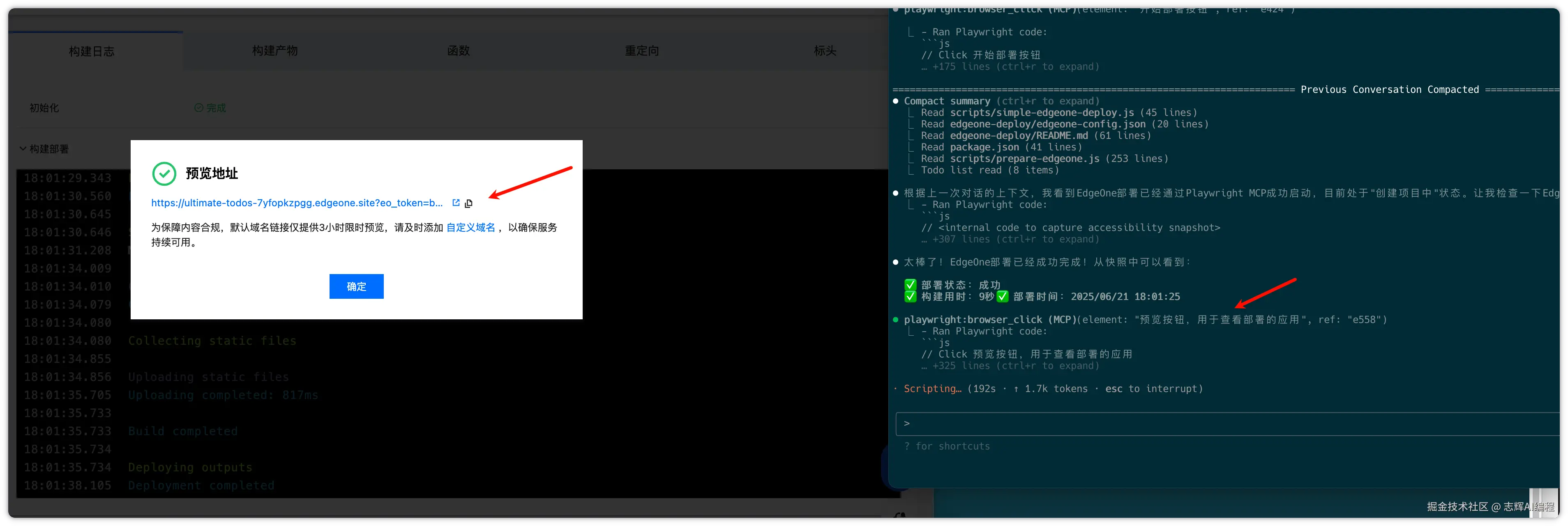
Task: Click the 构建用时 green checkbox emoji
Action: coord(910,296)
